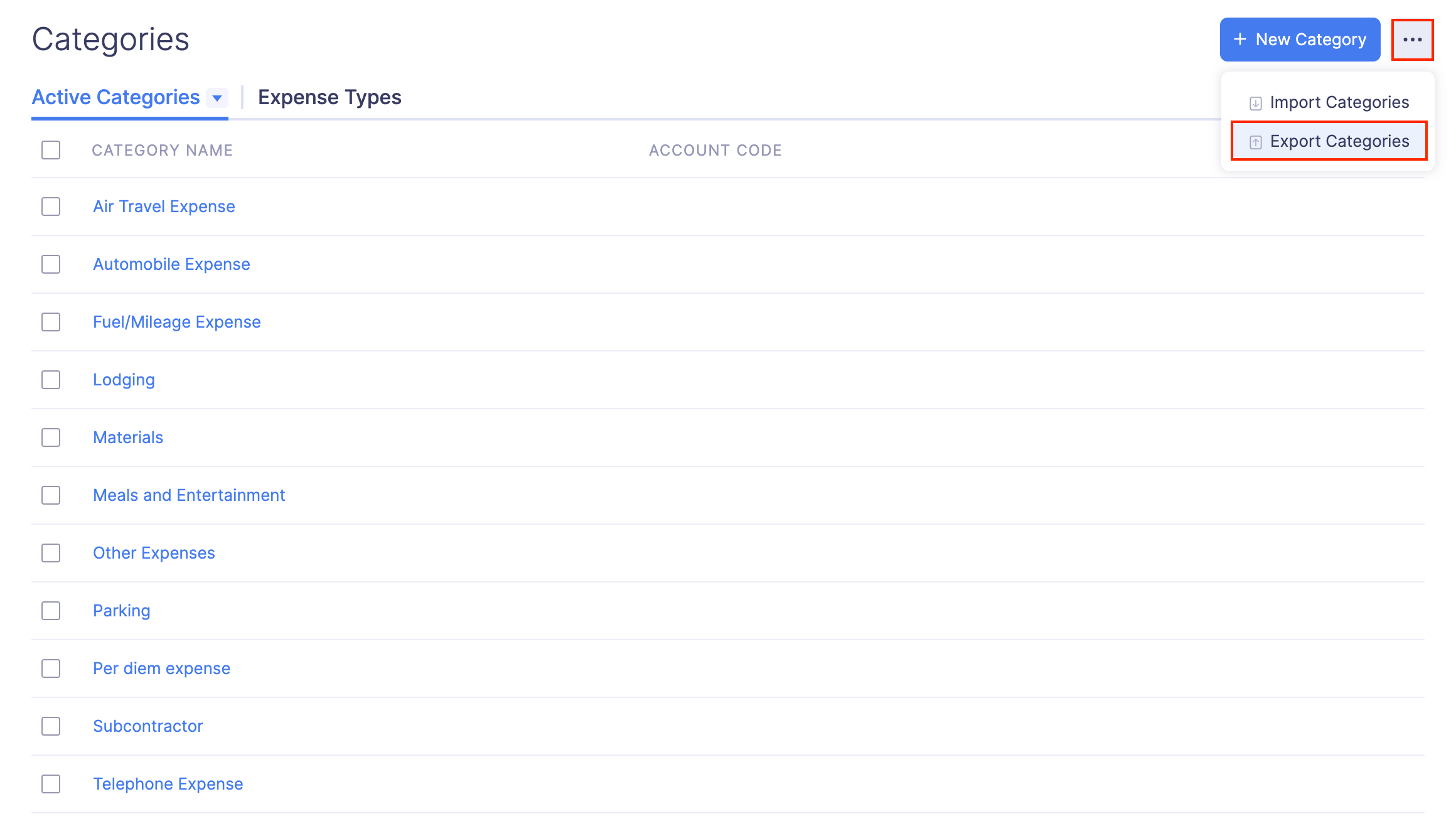Select Import Categories from the menu

click(x=1338, y=102)
